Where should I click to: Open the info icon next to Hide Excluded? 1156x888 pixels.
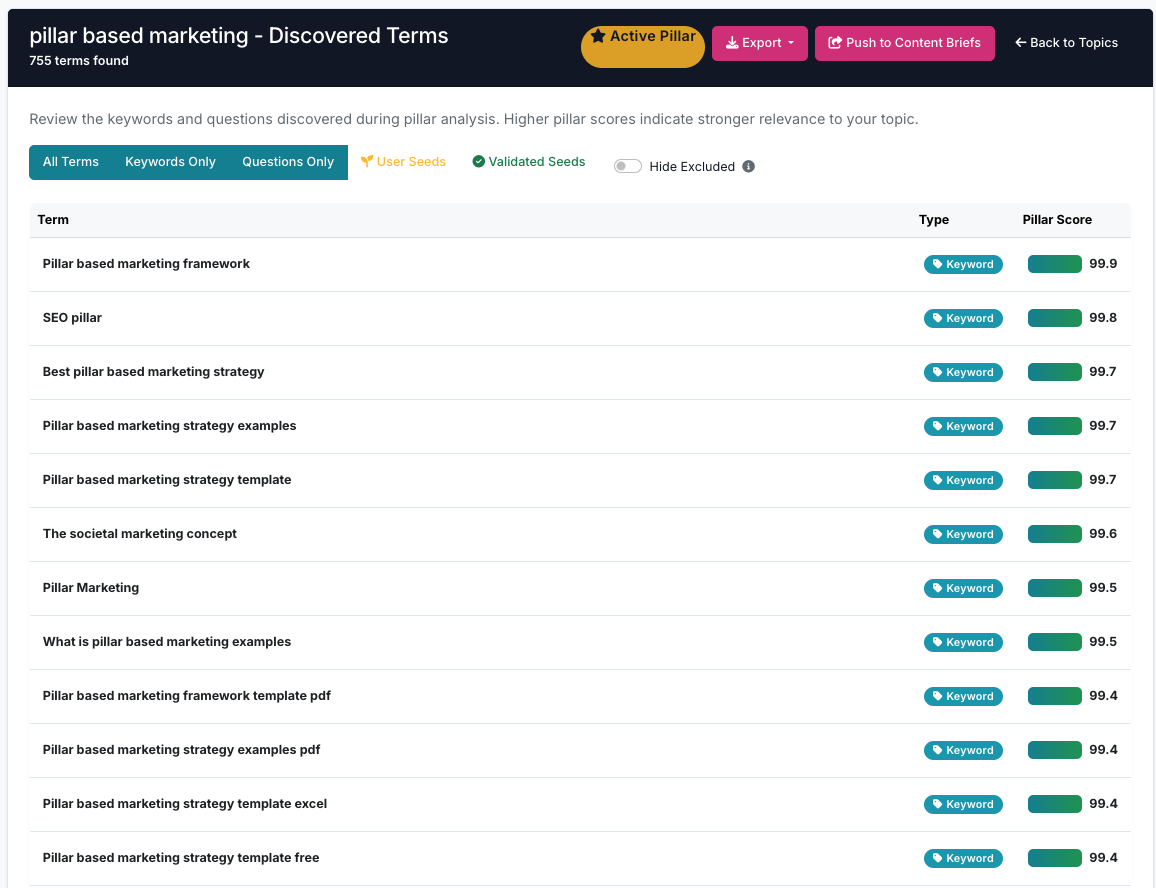click(x=748, y=167)
